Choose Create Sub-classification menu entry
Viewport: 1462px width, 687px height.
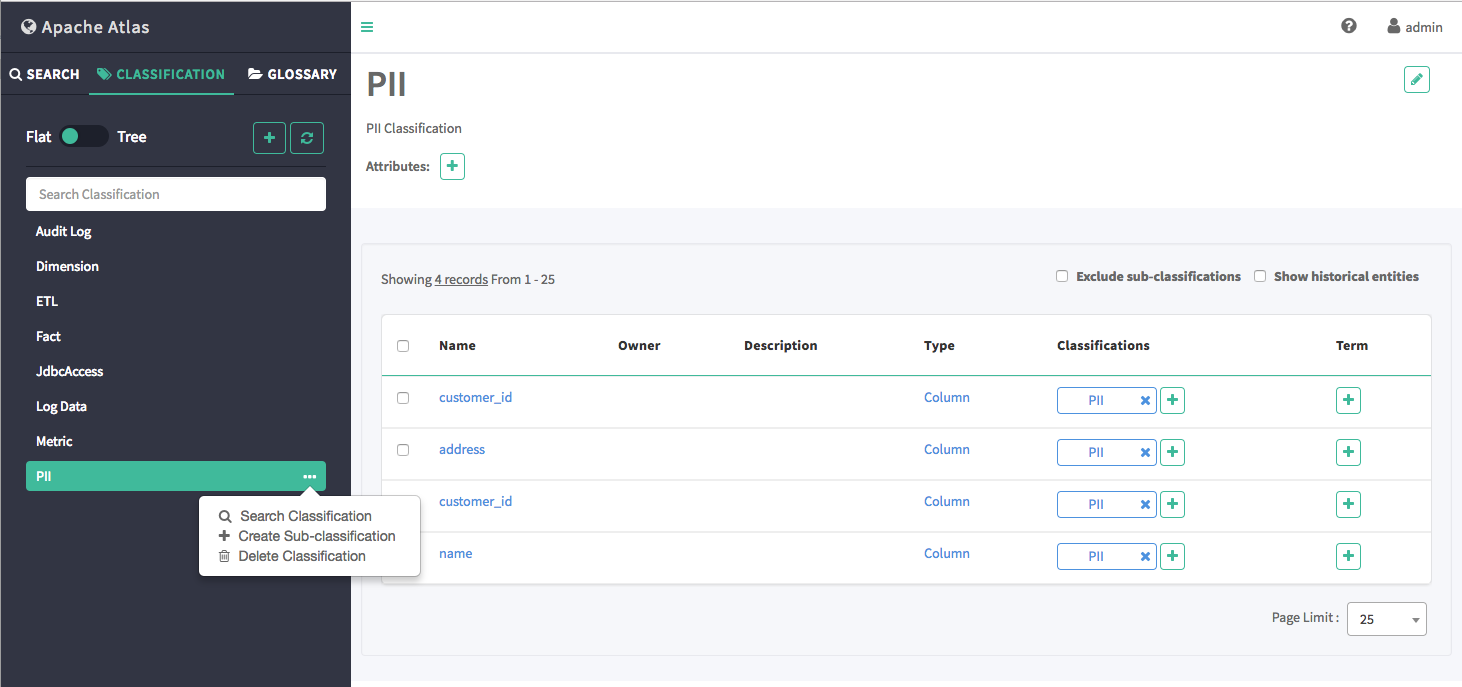coord(307,536)
